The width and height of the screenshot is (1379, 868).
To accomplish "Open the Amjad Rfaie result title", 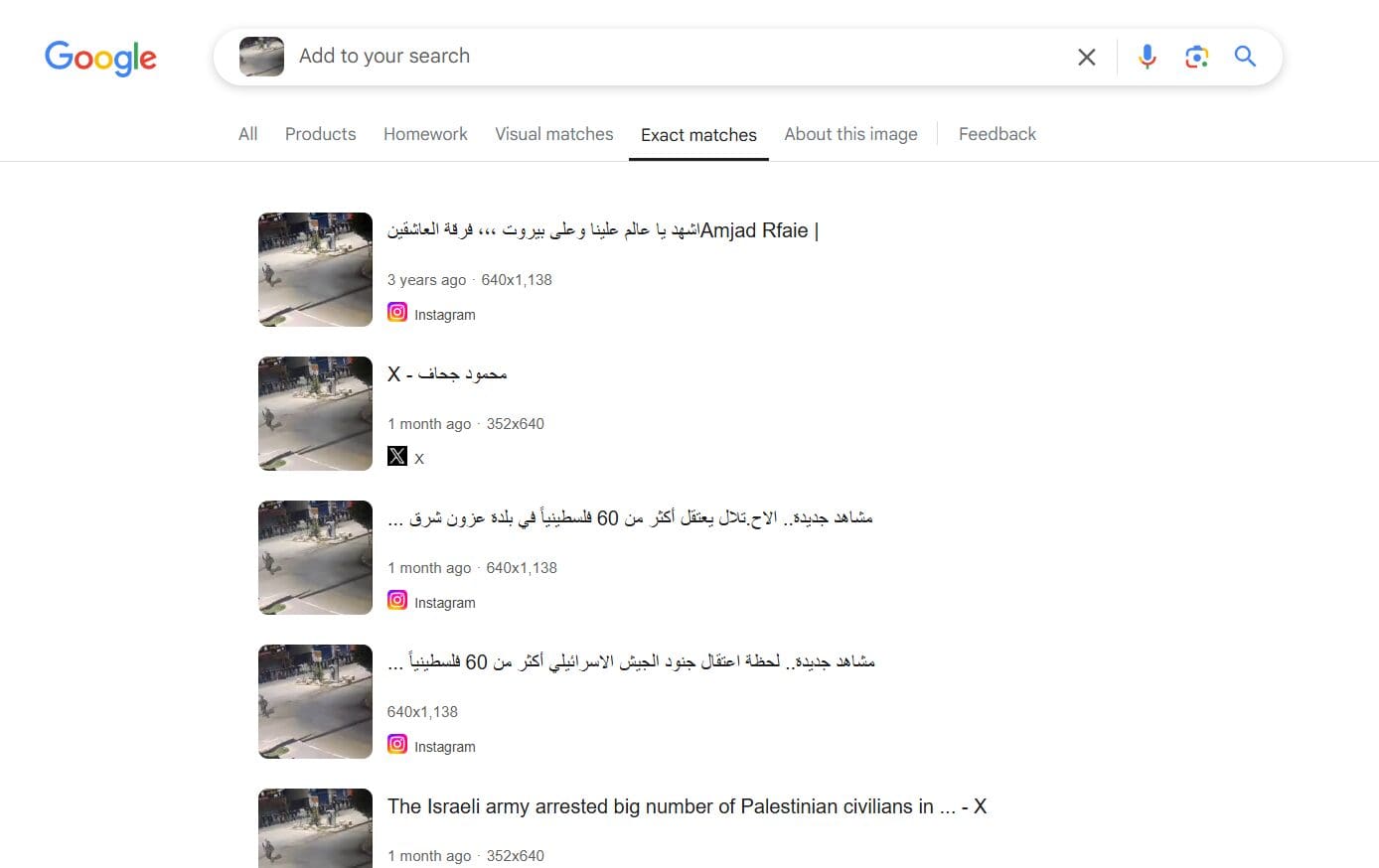I will [603, 230].
